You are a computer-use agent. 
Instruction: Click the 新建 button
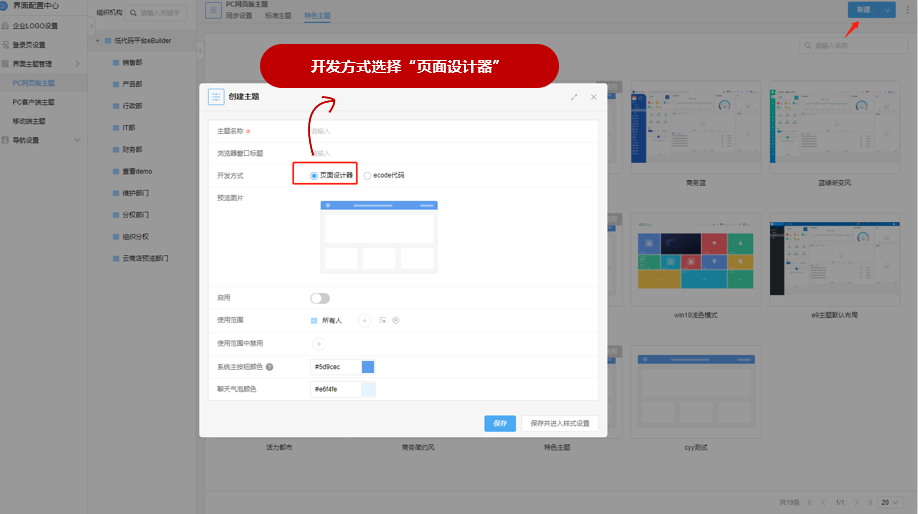click(864, 10)
